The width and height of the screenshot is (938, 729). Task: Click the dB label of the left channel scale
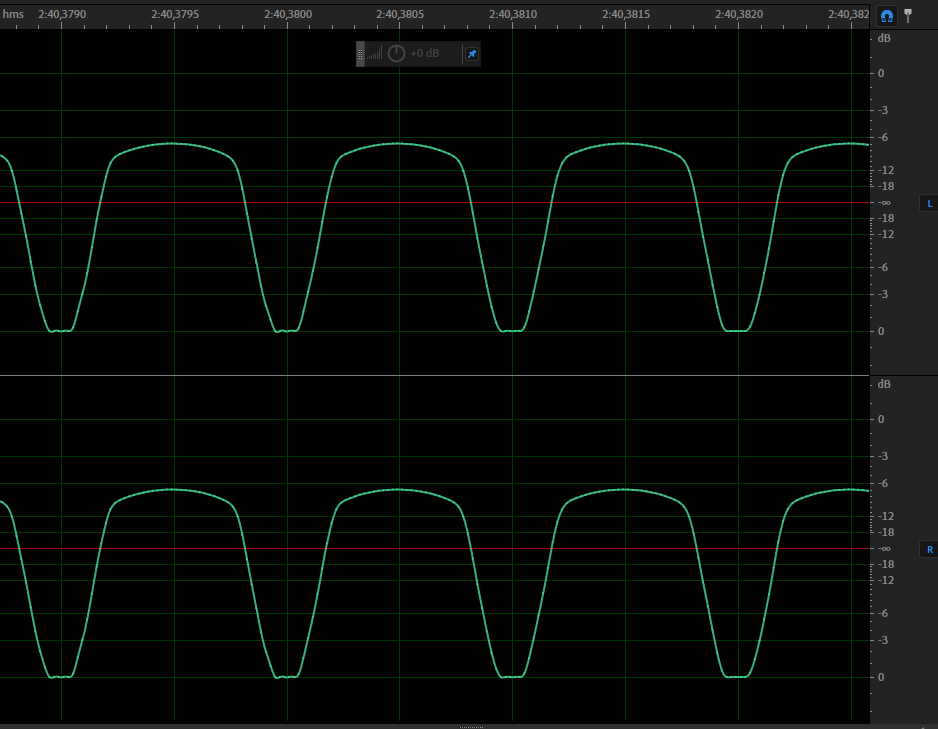[883, 39]
